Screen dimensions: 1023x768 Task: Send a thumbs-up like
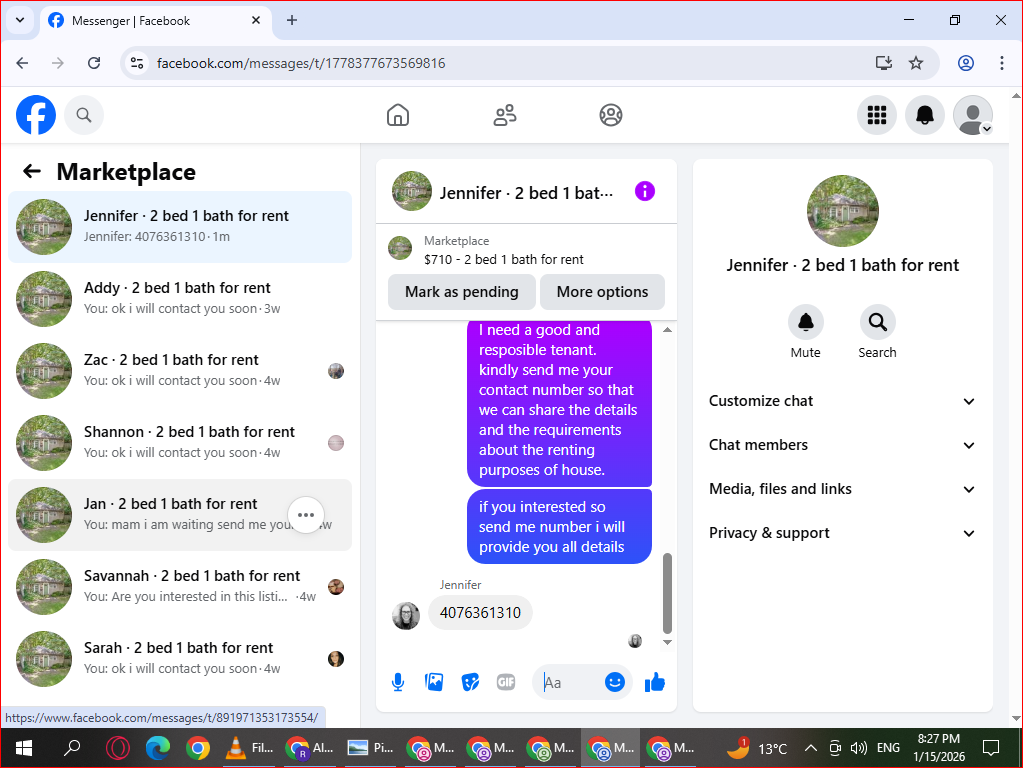654,683
